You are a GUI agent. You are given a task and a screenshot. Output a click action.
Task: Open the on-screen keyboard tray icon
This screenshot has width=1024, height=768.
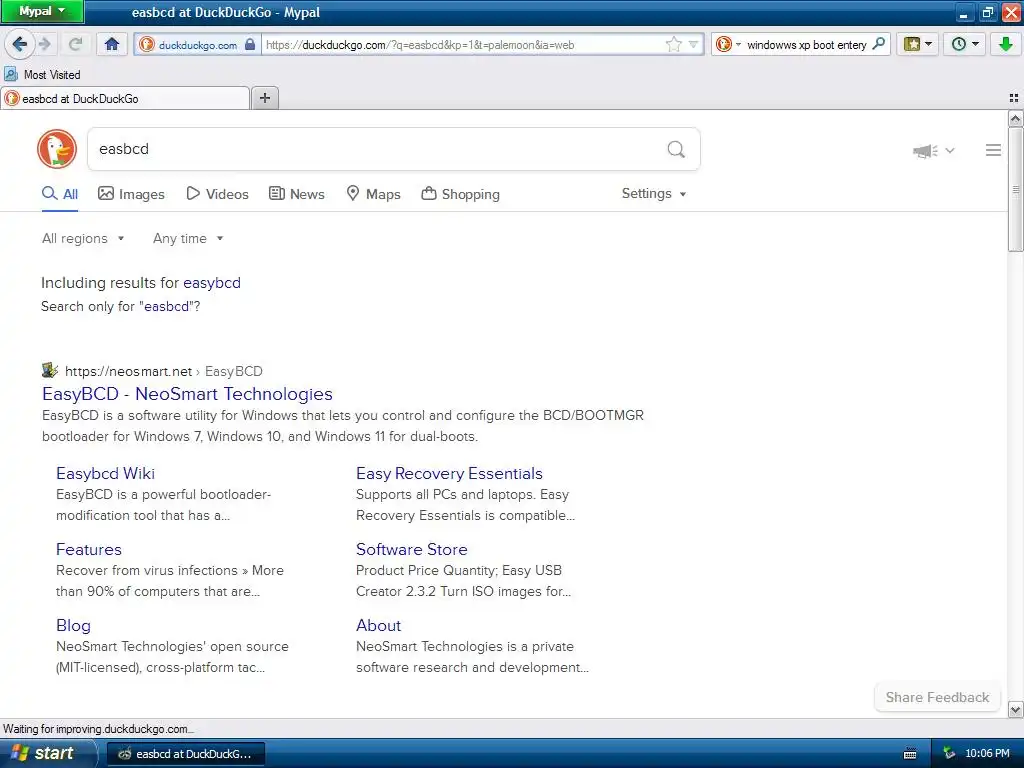pos(910,754)
